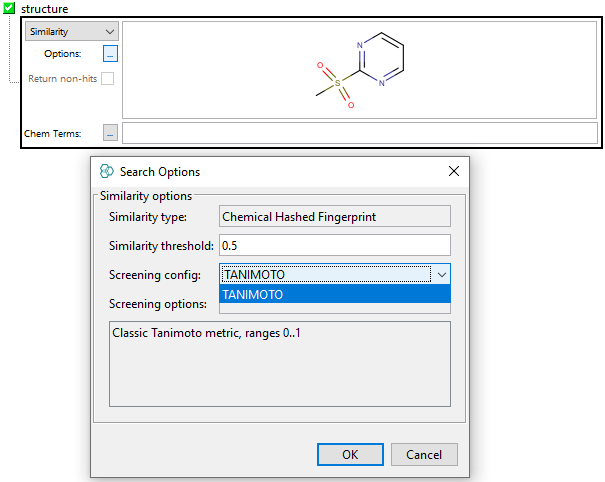This screenshot has width=605, height=482.
Task: Click the Search Options dialog icon
Action: (107, 171)
